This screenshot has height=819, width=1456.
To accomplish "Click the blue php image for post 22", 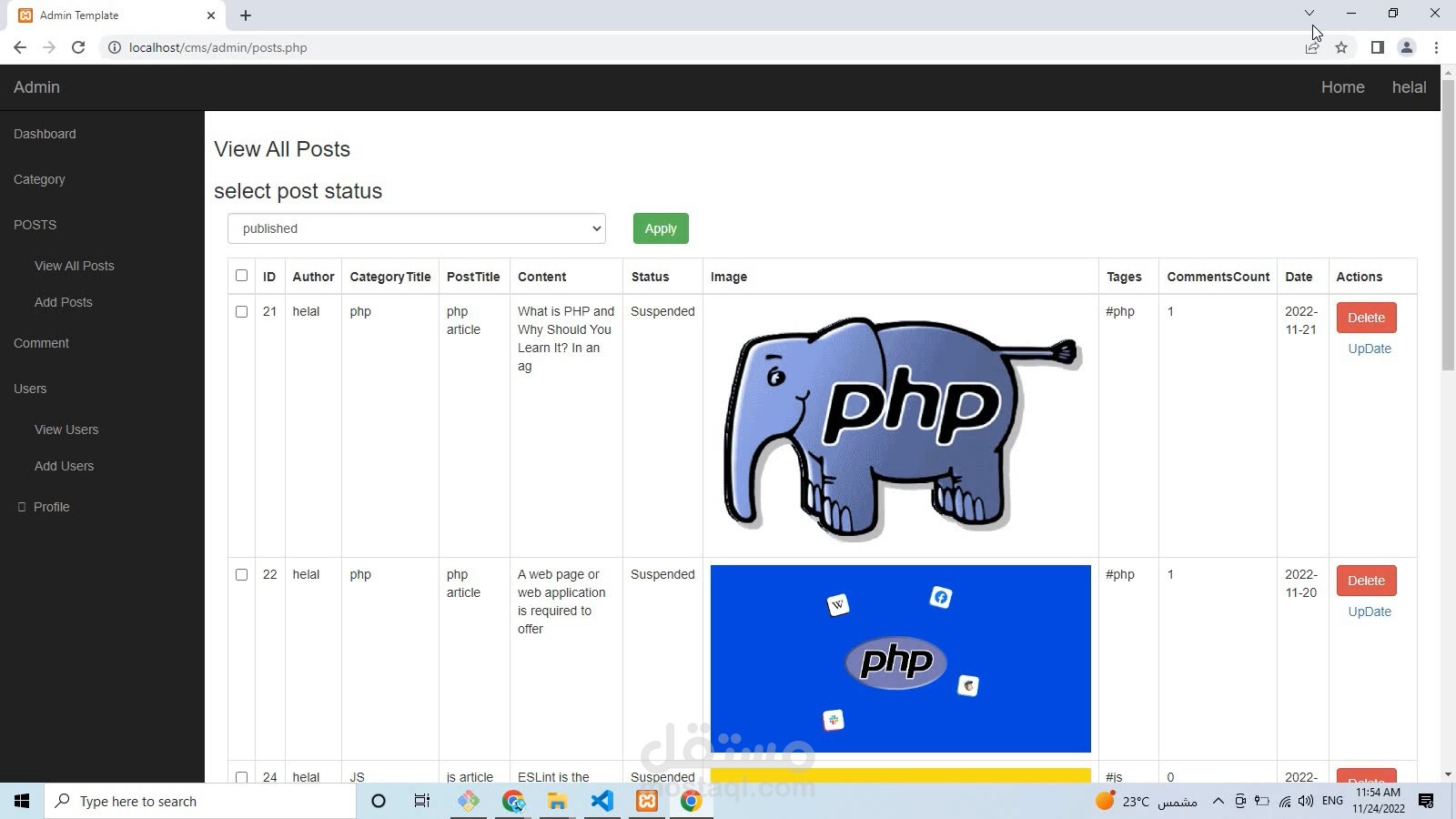I will (x=901, y=659).
